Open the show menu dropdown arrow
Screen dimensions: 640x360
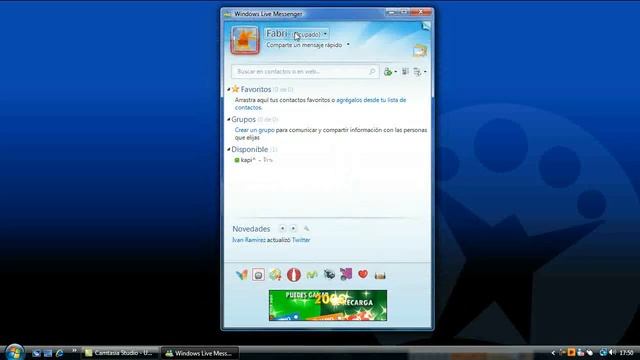(x=425, y=72)
